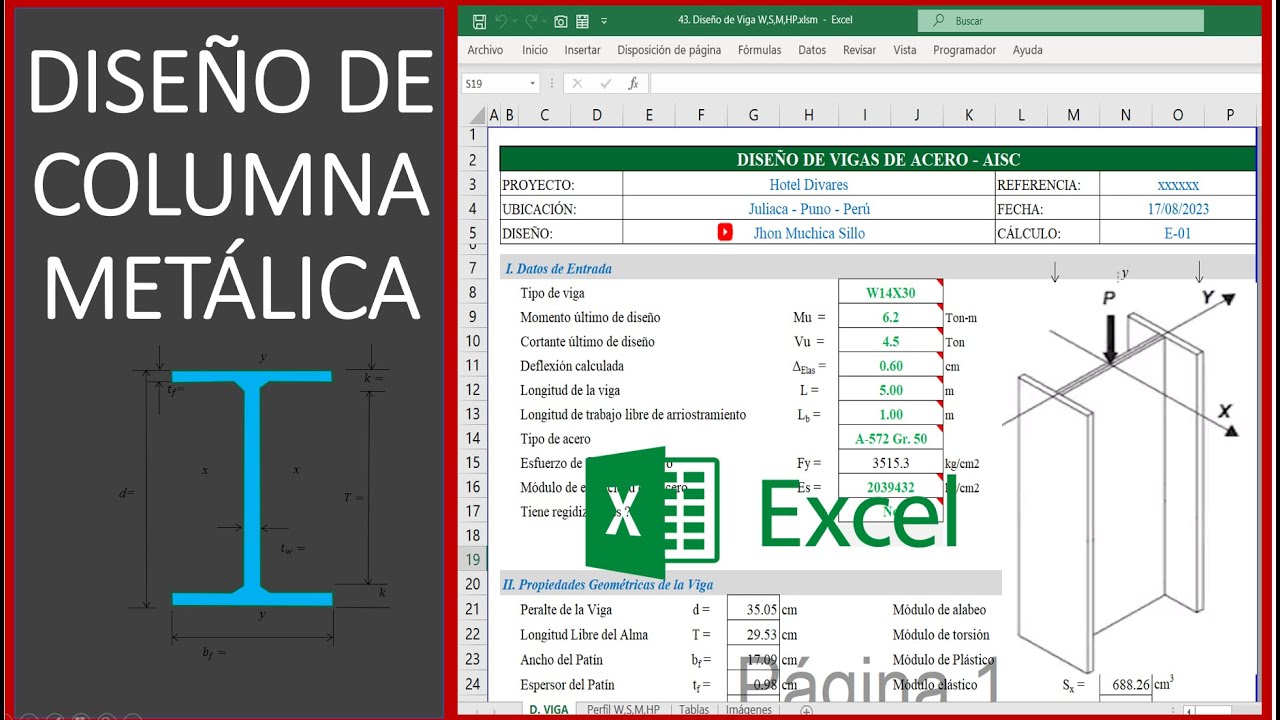Click the Undo arrow icon
1280x720 pixels.
[x=501, y=20]
